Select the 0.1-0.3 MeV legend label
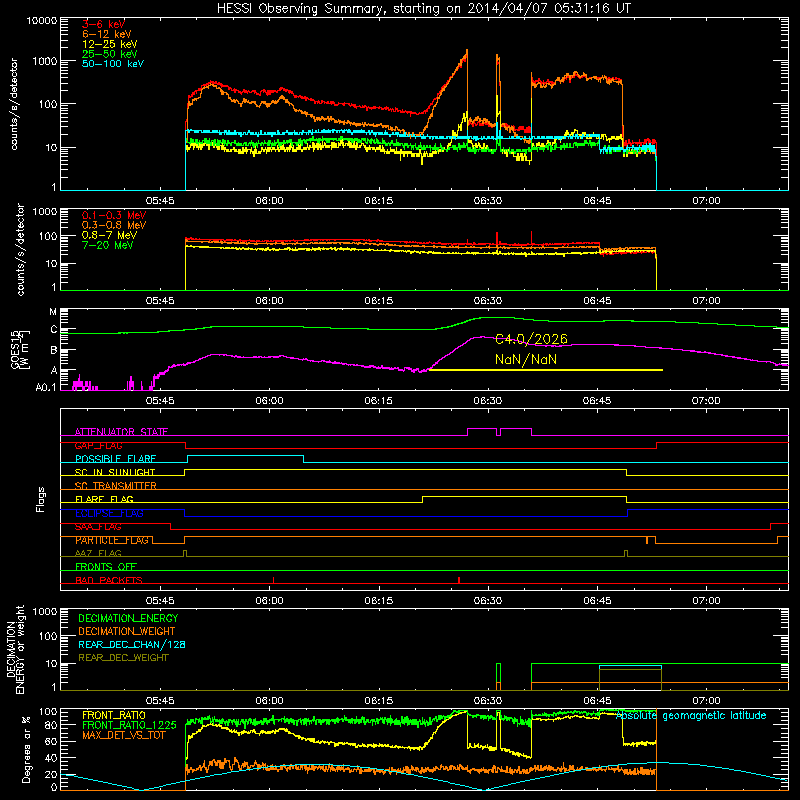The height and width of the screenshot is (800, 800). pyautogui.click(x=114, y=215)
